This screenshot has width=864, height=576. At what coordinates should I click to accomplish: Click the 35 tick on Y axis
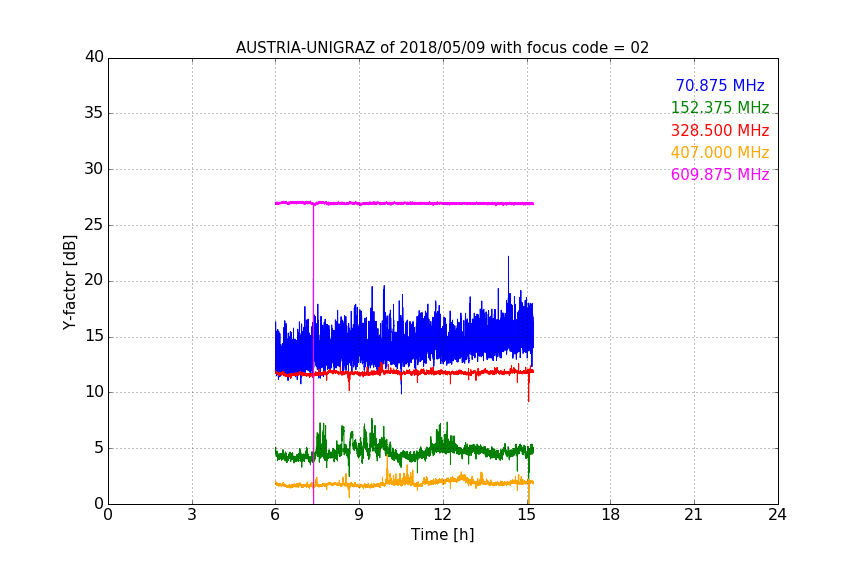click(94, 113)
